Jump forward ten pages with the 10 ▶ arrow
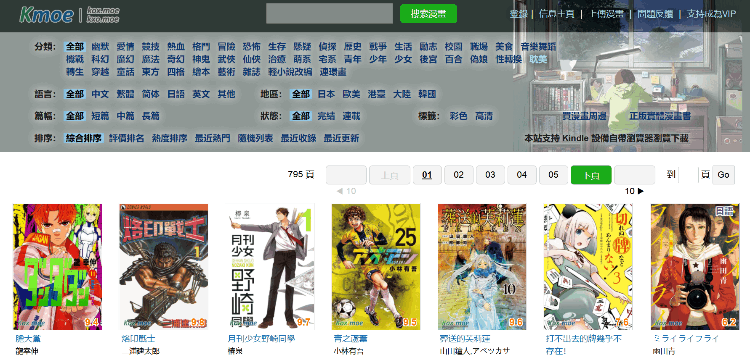This screenshot has height=360, width=750. pos(634,191)
